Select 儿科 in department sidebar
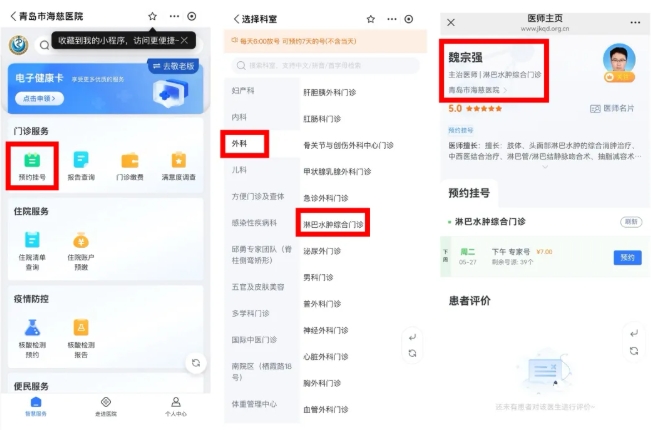The image size is (651, 430). (240, 170)
